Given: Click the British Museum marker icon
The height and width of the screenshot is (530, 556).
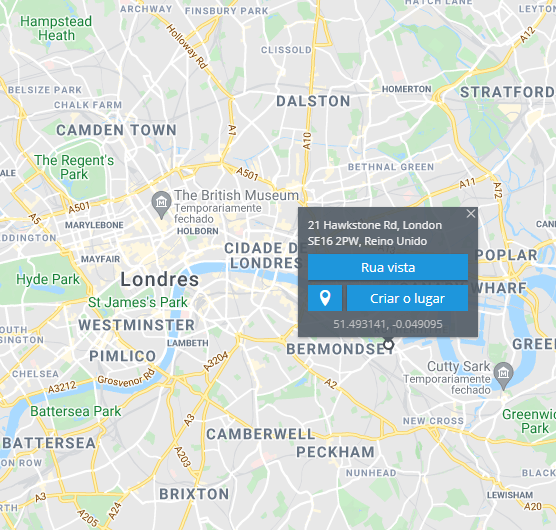Looking at the screenshot, I should pos(161,205).
